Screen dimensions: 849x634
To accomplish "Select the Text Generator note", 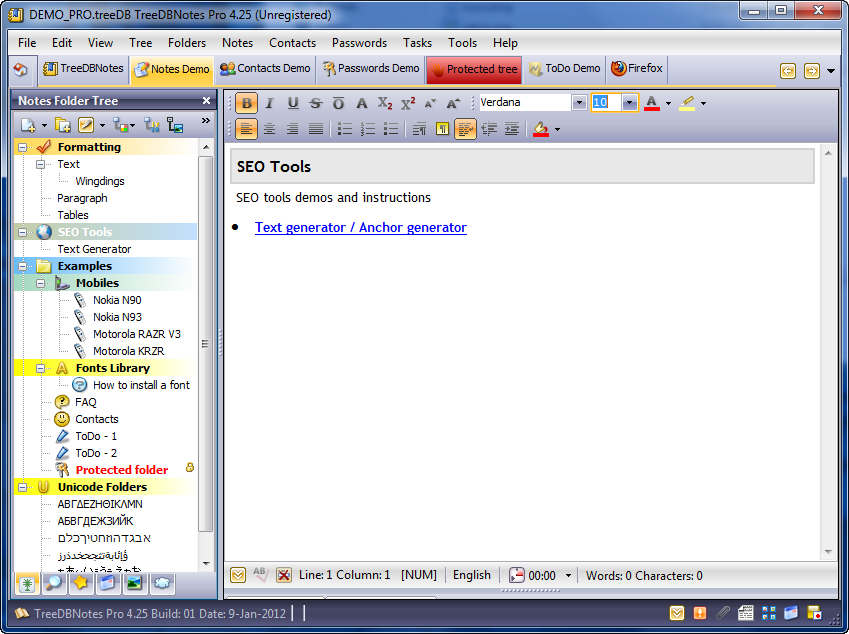I will click(x=94, y=249).
